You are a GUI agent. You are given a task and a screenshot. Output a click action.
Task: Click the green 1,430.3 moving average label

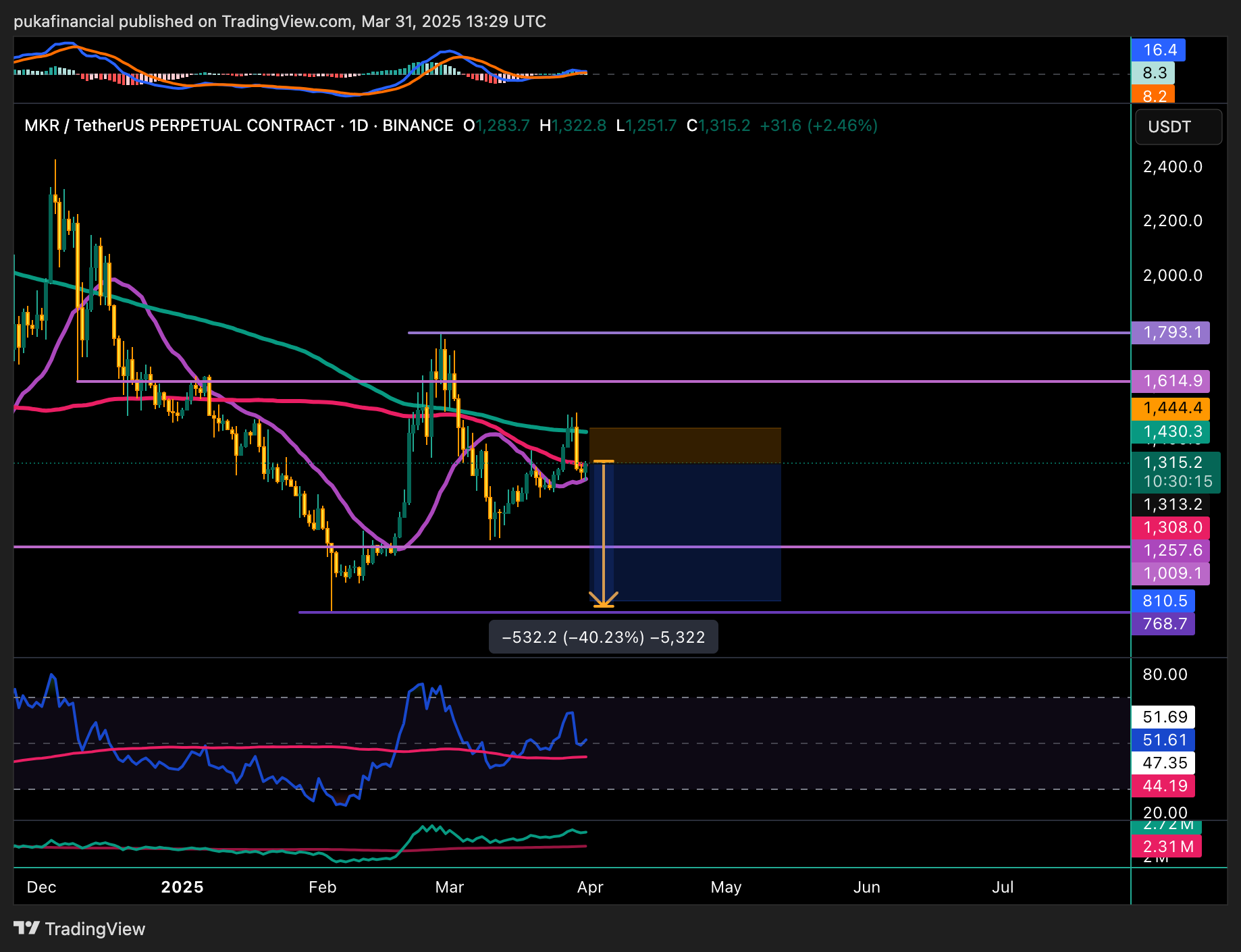(1170, 431)
